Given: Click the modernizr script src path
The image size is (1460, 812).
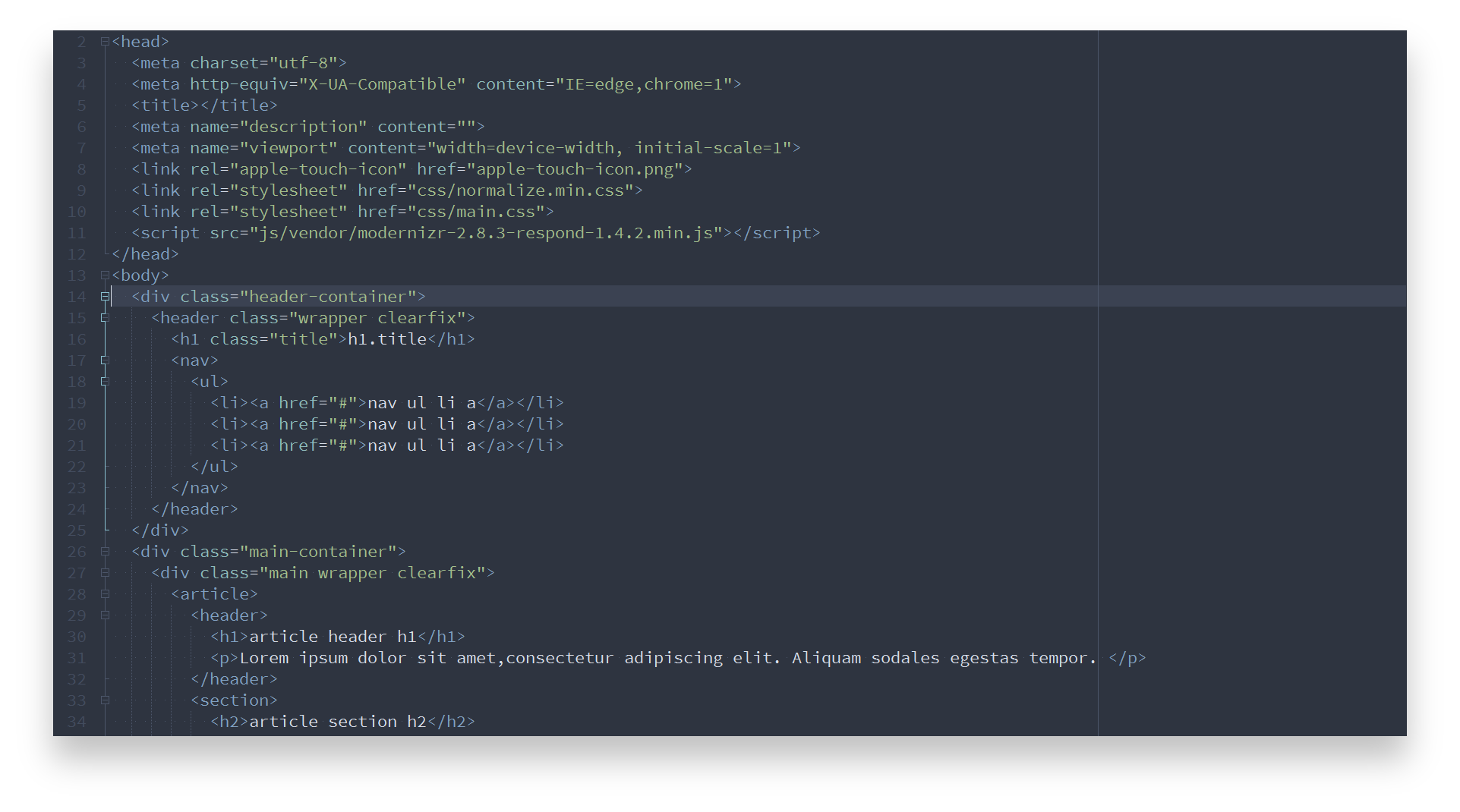Looking at the screenshot, I should click(486, 233).
